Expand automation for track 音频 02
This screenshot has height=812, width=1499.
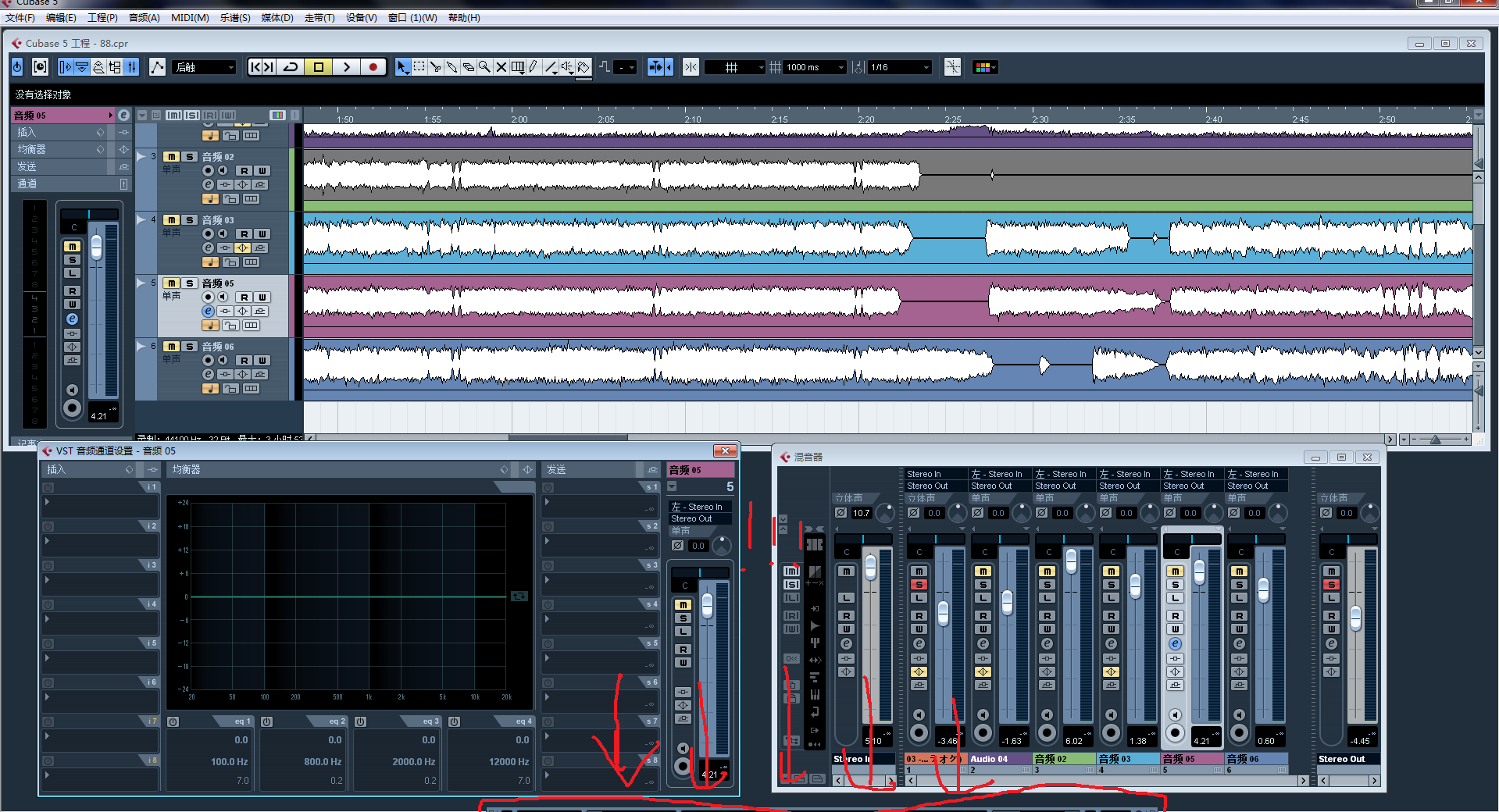[141, 156]
